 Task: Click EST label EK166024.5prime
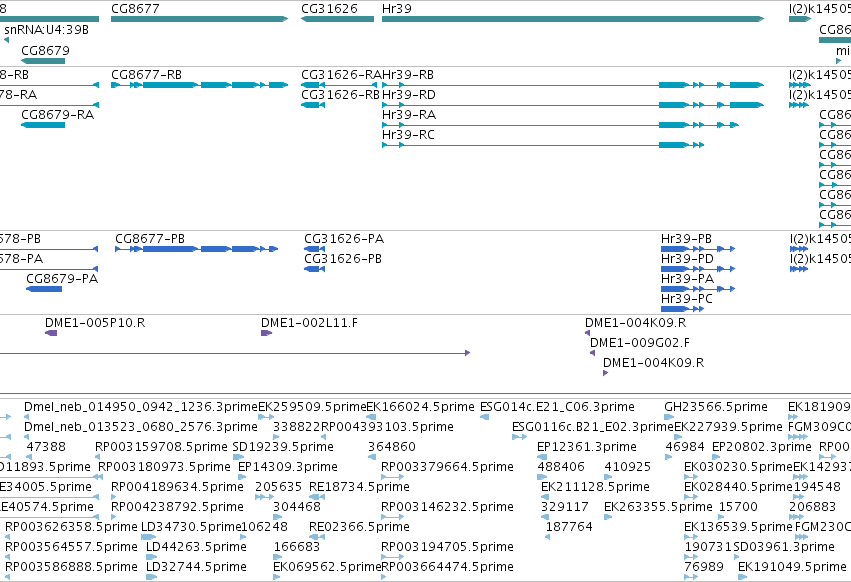pyautogui.click(x=421, y=407)
